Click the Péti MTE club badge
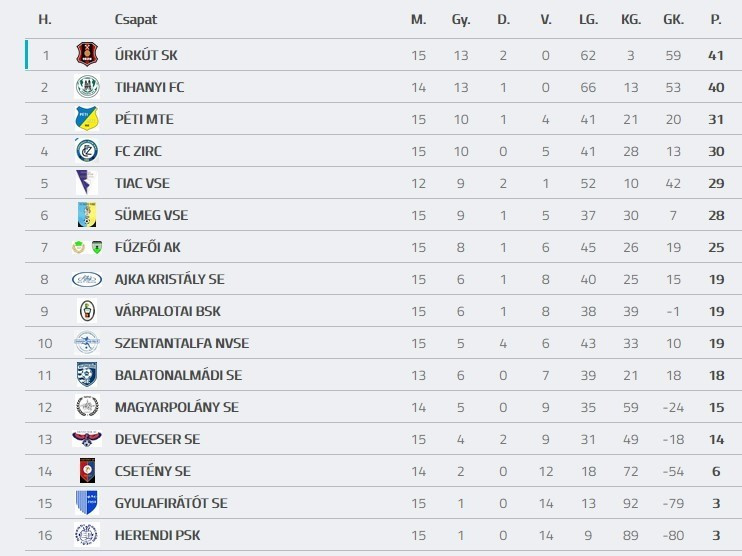The image size is (742, 556). coord(87,119)
